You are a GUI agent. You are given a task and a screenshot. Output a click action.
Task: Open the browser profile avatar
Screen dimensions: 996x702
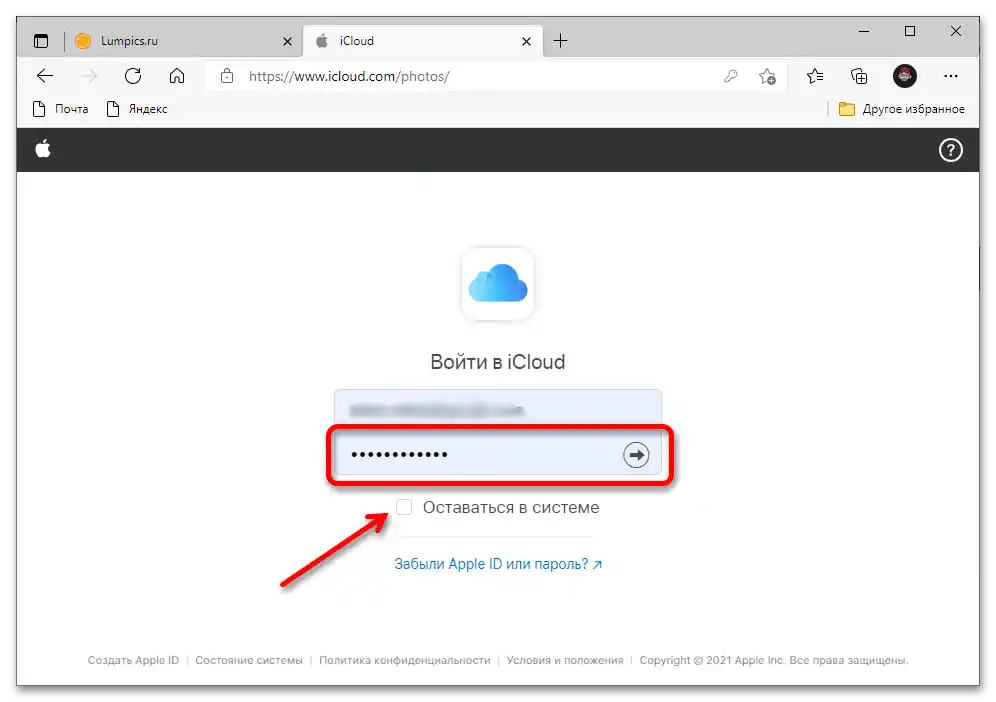905,76
